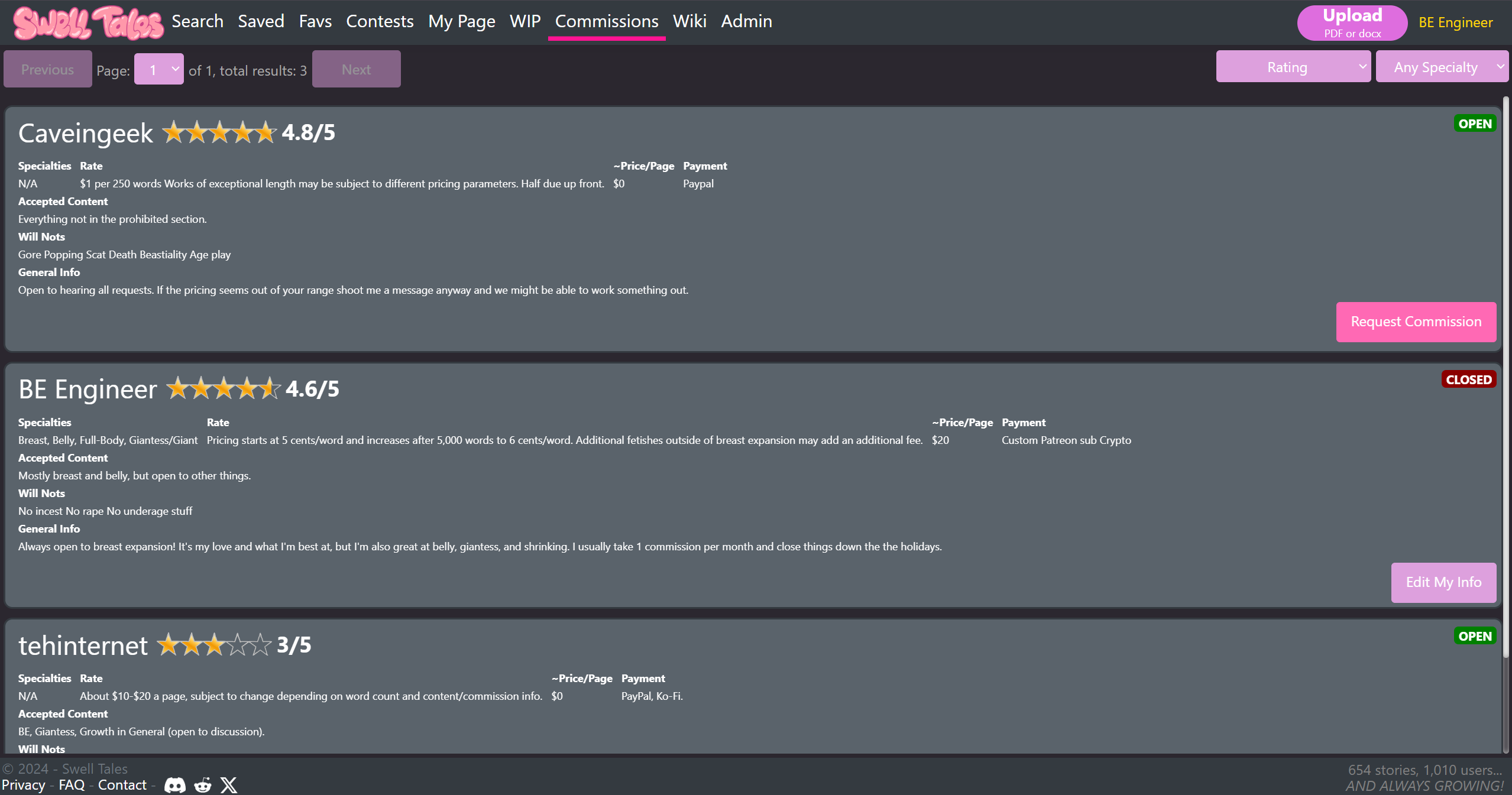Click the Upload PDF or docx button
The width and height of the screenshot is (1512, 795).
click(1352, 22)
